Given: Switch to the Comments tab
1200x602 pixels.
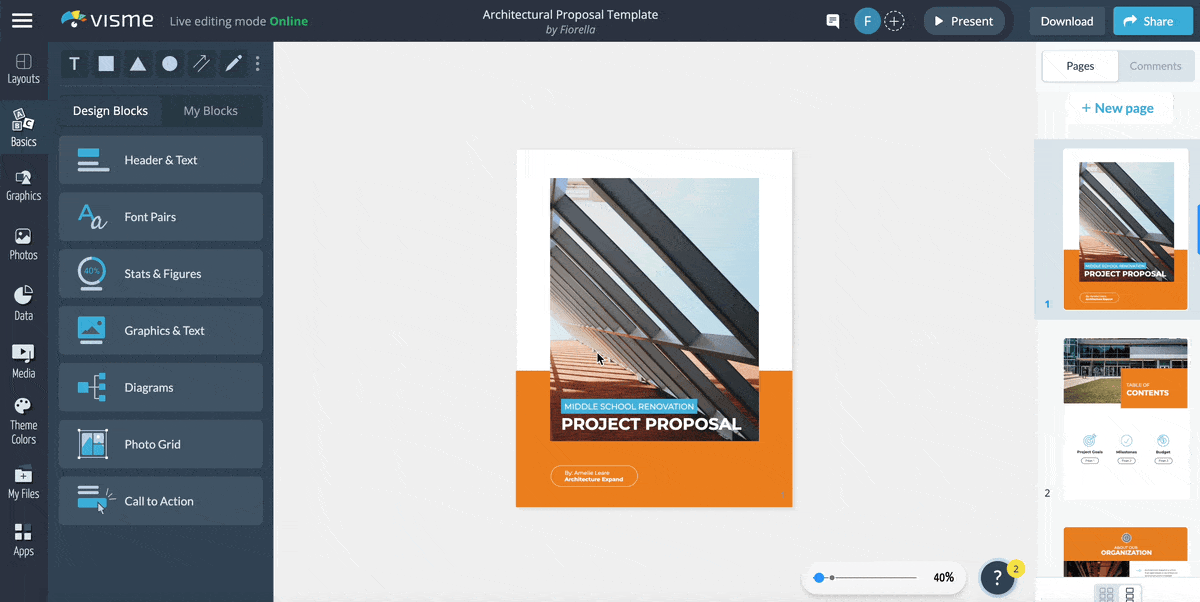Looking at the screenshot, I should [1155, 66].
